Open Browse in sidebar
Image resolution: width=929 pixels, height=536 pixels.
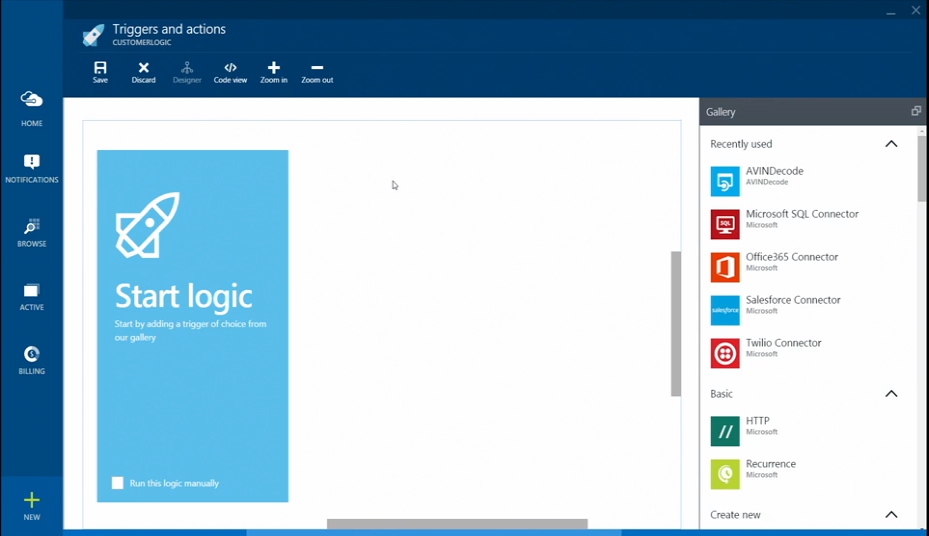31,232
